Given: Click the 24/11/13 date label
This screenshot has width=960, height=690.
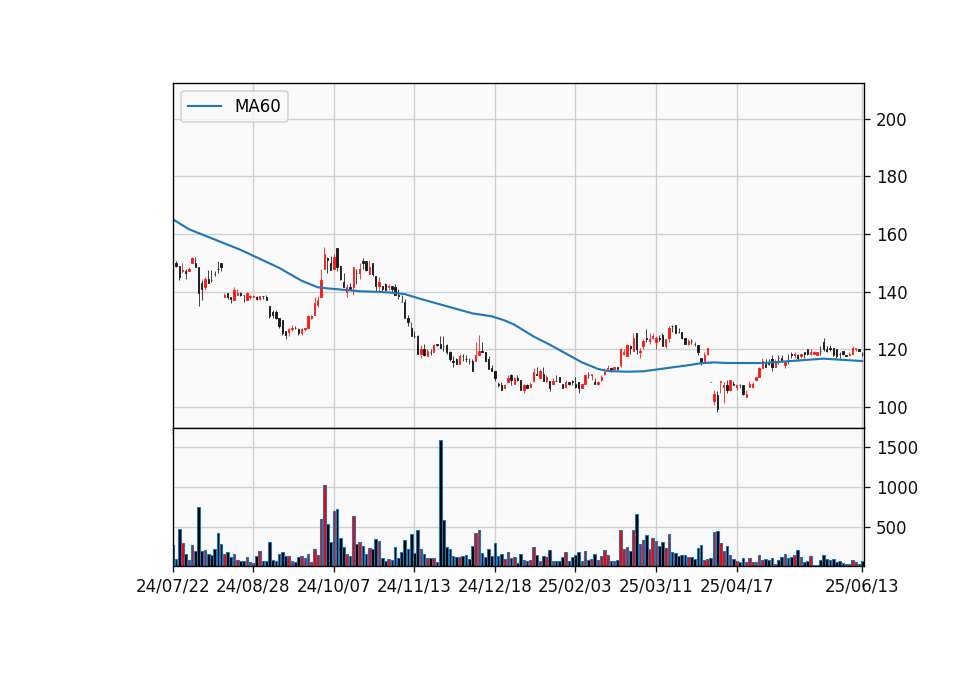Looking at the screenshot, I should [x=414, y=586].
